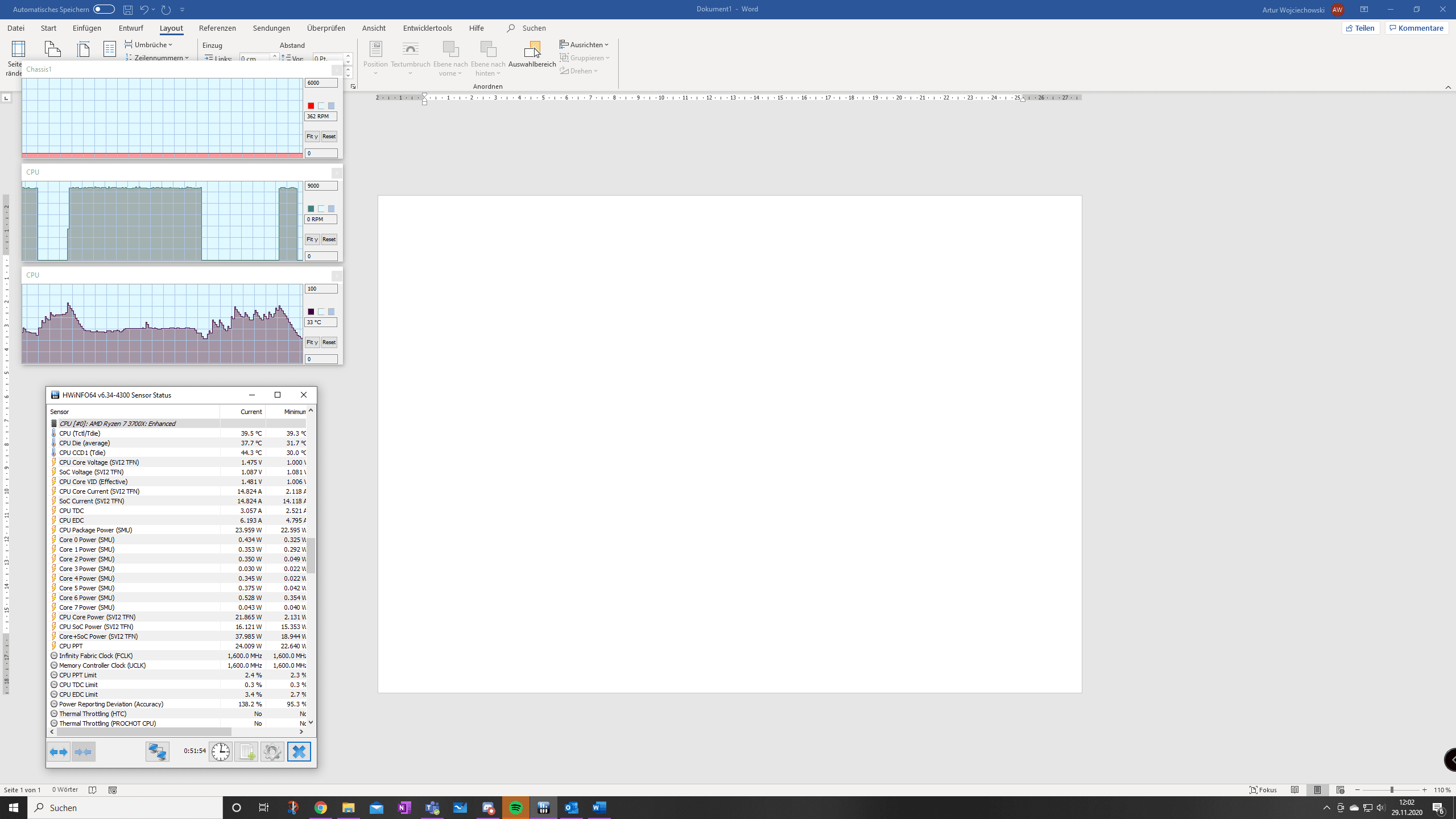Image resolution: width=1456 pixels, height=819 pixels.
Task: Click the HWiNFO log file add icon
Action: click(x=246, y=752)
